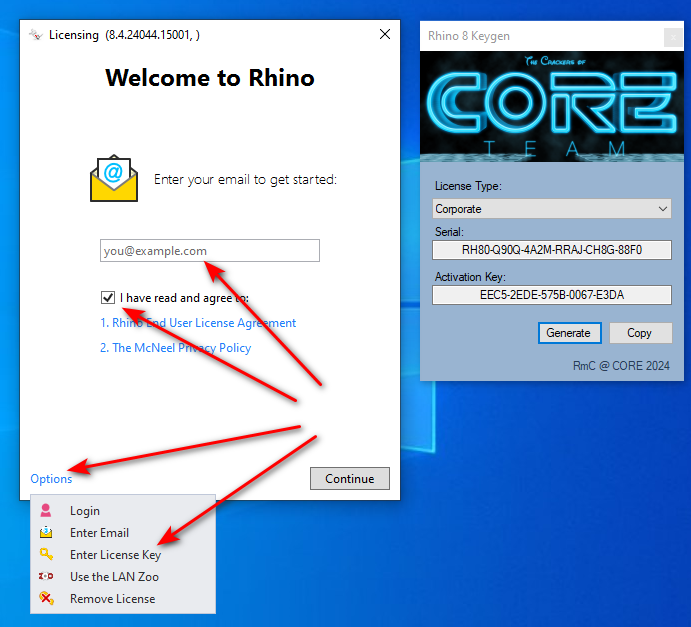
Task: Open The McNeel Privacy Policy link
Action: click(x=175, y=348)
